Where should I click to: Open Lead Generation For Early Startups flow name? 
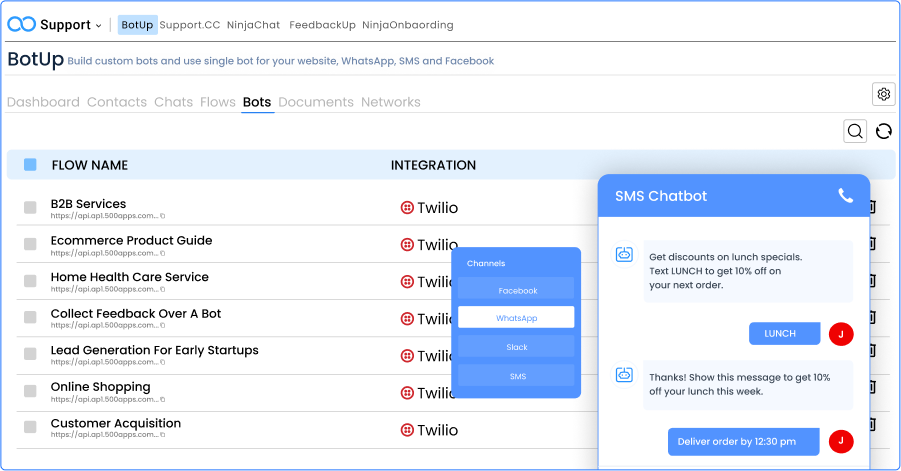click(x=155, y=350)
